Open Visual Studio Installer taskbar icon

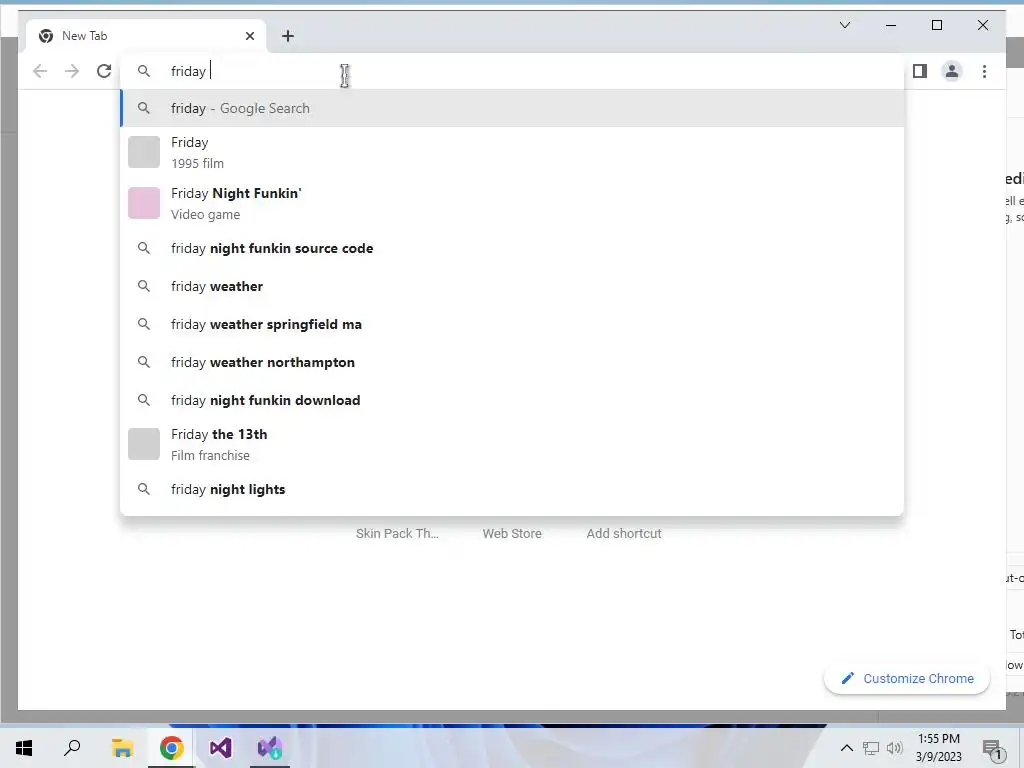point(270,748)
